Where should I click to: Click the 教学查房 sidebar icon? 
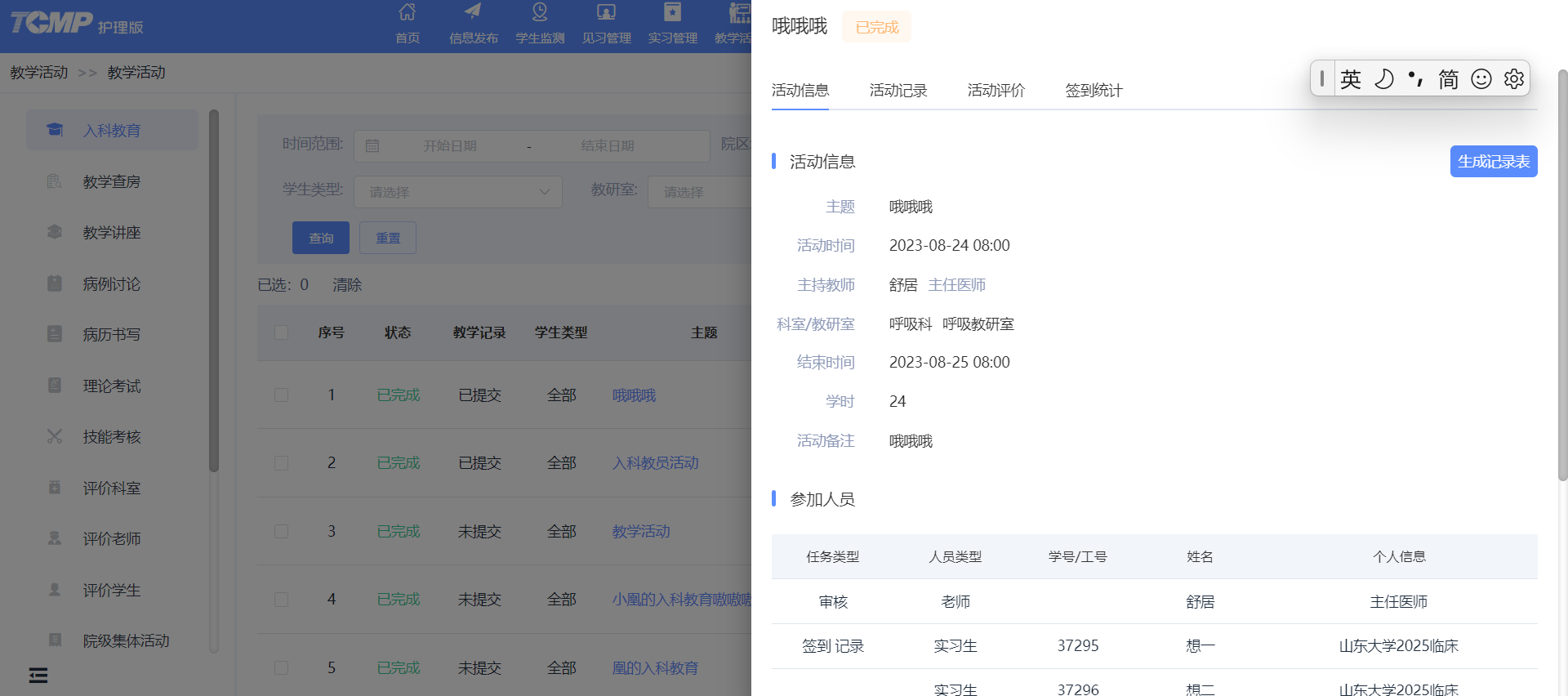click(55, 181)
